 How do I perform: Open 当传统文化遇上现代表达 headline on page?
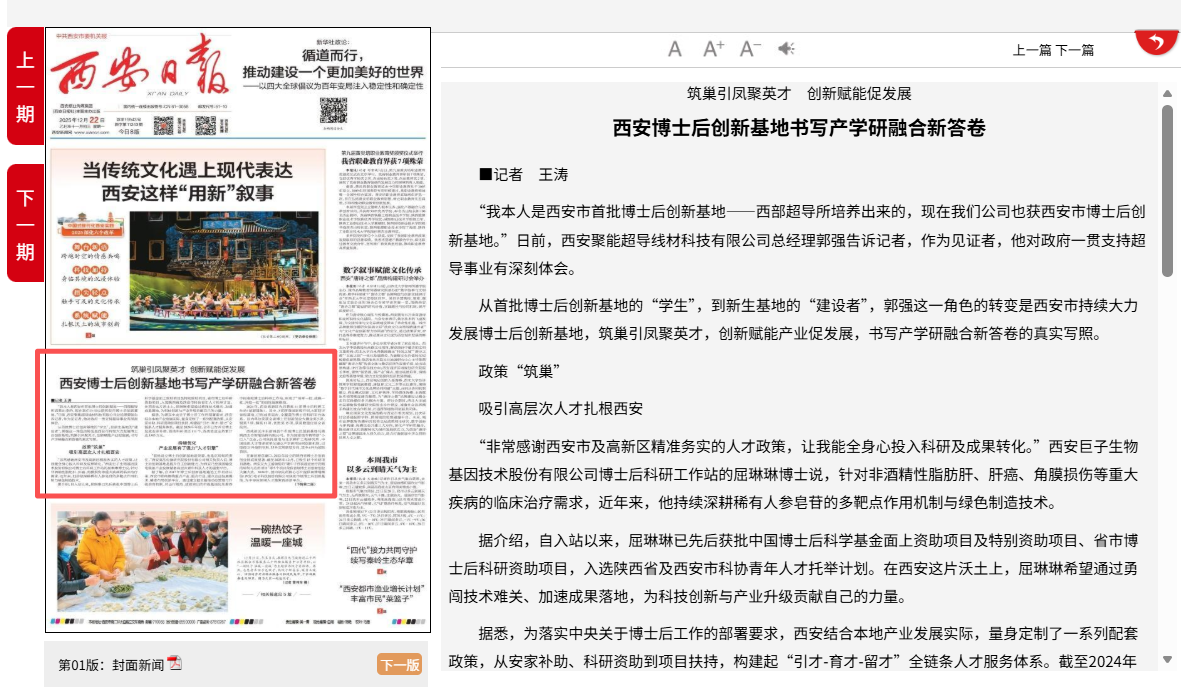[x=188, y=181]
